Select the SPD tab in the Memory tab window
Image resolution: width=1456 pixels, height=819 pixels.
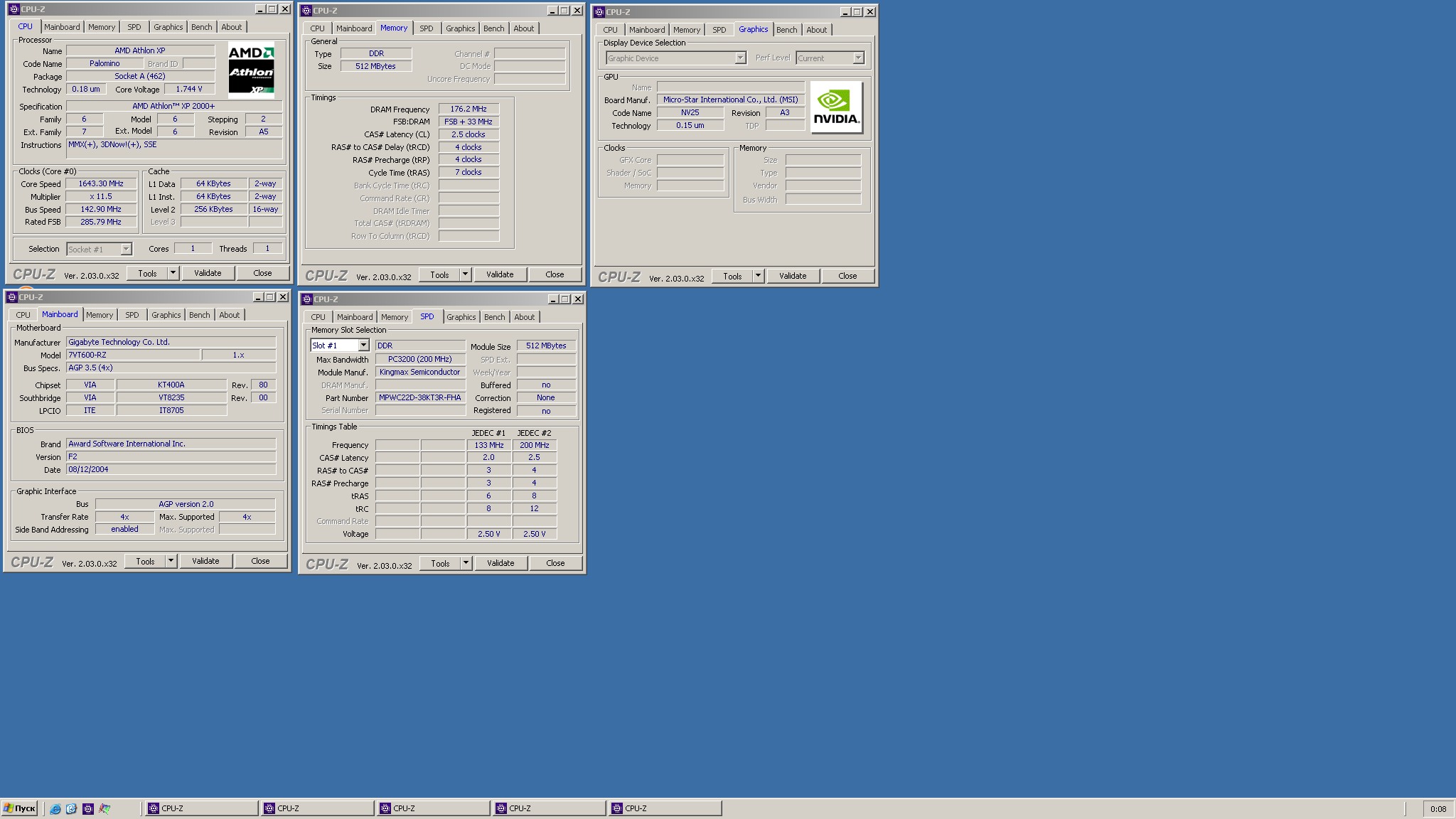[427, 28]
